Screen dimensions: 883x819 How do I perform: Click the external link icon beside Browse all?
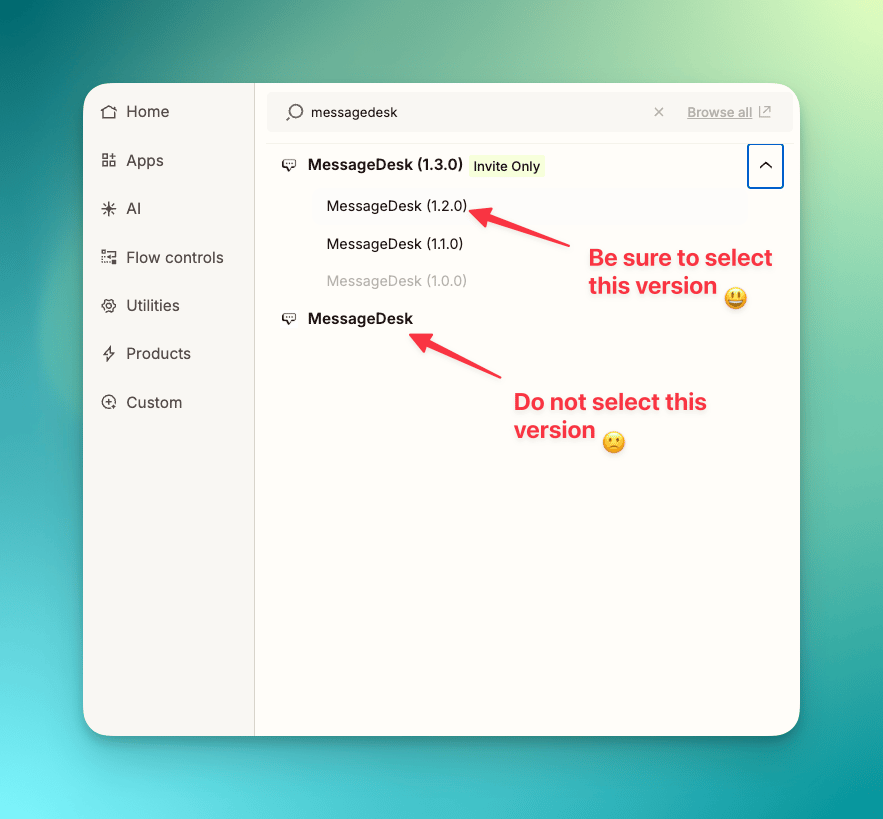[765, 112]
